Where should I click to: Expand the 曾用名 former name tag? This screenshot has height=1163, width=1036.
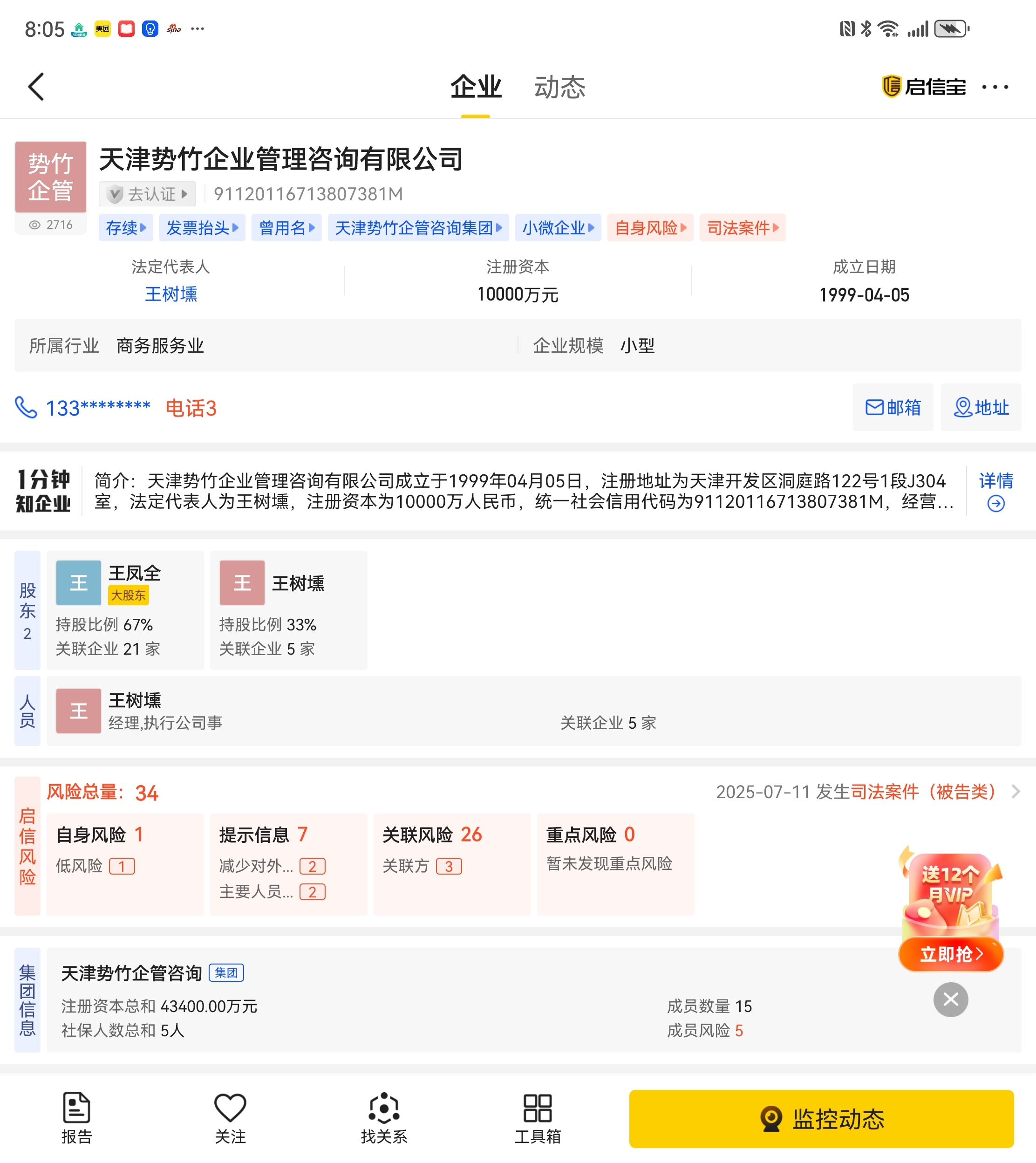pyautogui.click(x=286, y=228)
